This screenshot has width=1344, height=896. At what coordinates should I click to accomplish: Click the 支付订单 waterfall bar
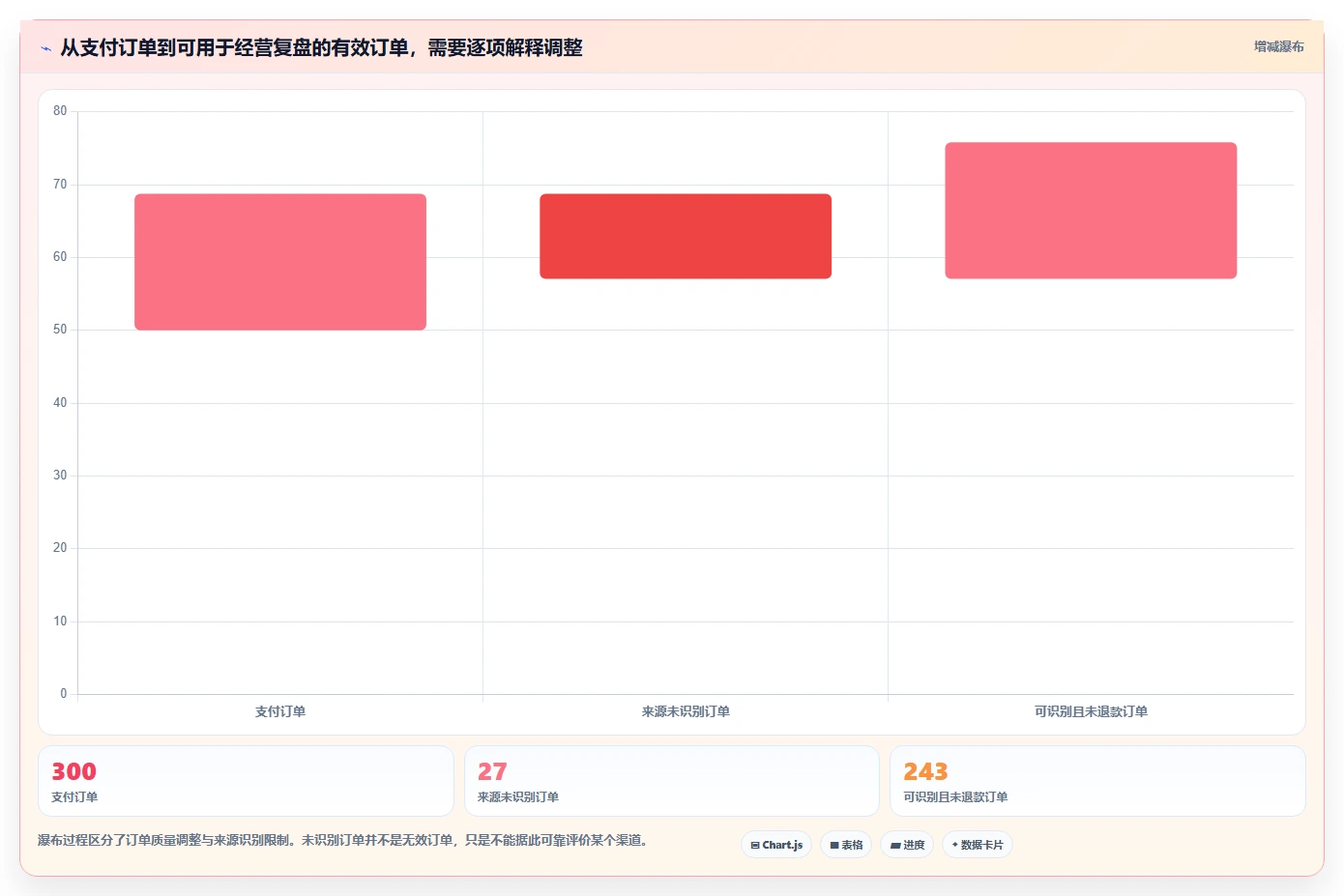tap(280, 262)
